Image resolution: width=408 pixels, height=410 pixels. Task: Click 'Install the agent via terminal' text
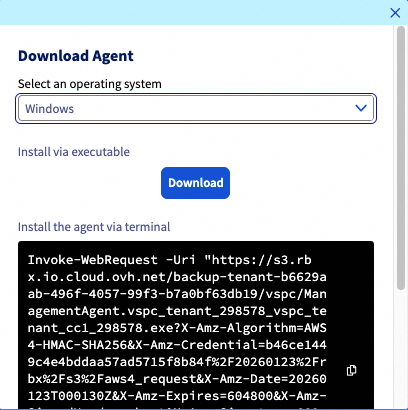click(94, 227)
